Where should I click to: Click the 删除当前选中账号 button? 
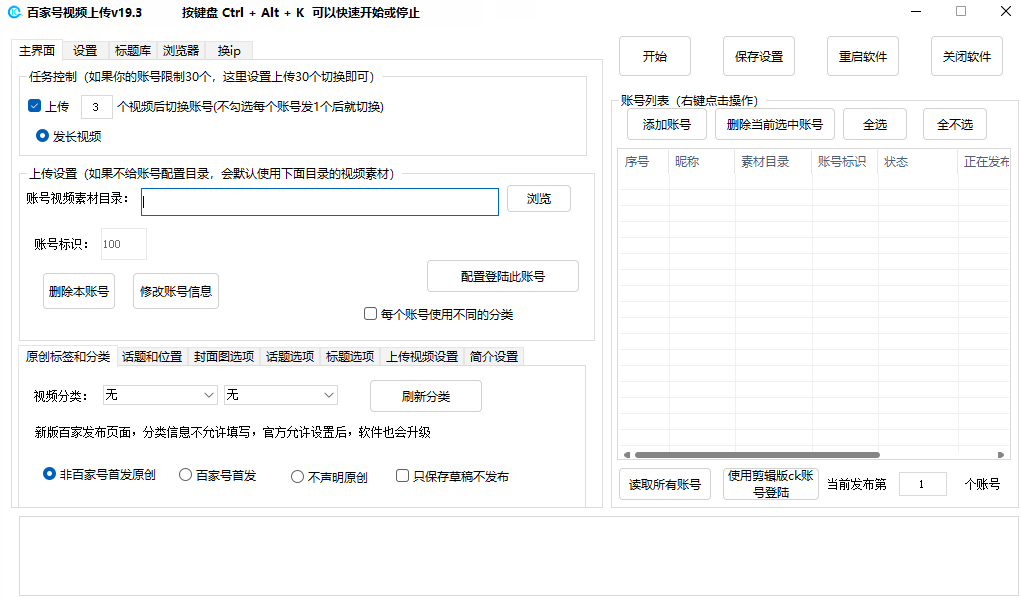pos(775,124)
